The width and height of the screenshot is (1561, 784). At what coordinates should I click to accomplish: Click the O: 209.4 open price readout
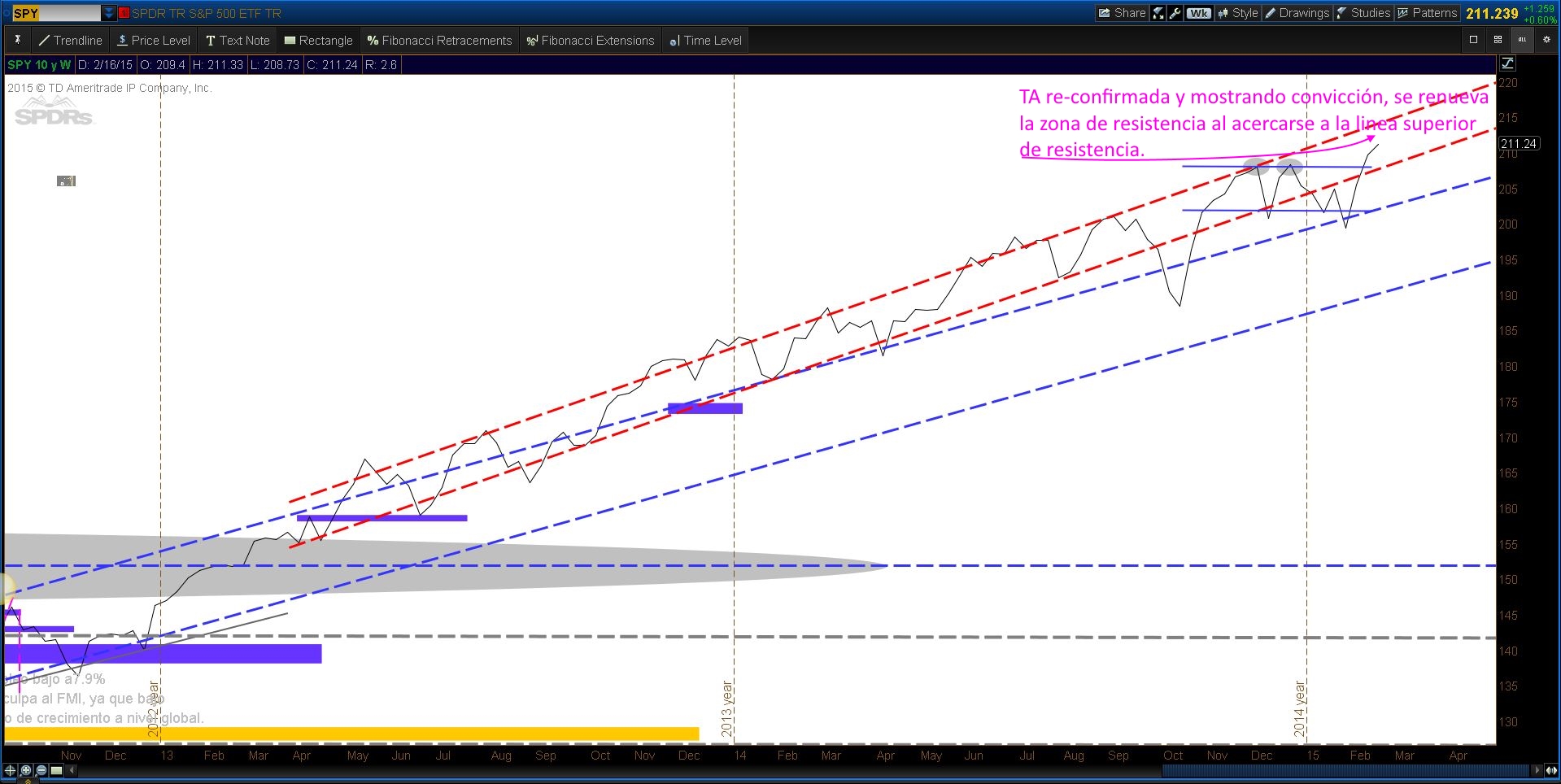163,64
